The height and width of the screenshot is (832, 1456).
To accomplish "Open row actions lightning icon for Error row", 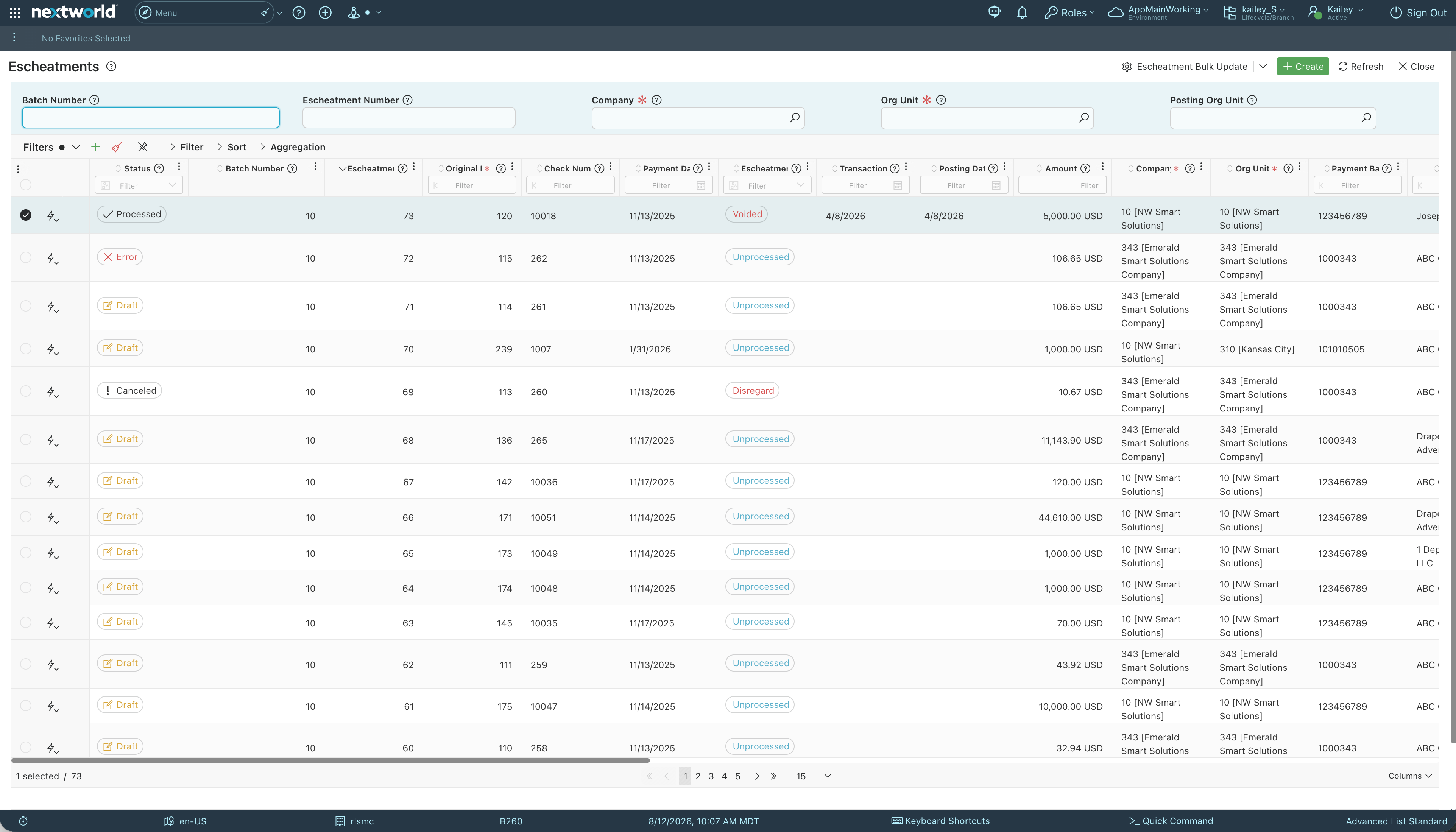I will coord(53,258).
